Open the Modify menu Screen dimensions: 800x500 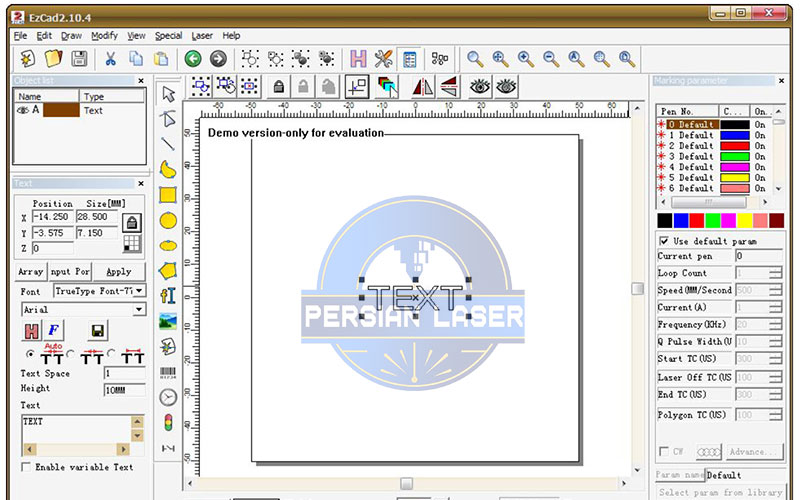[x=105, y=36]
